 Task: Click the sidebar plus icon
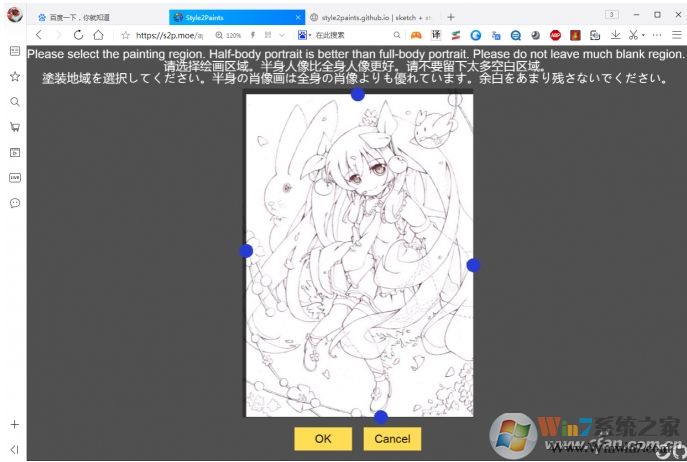coord(15,424)
